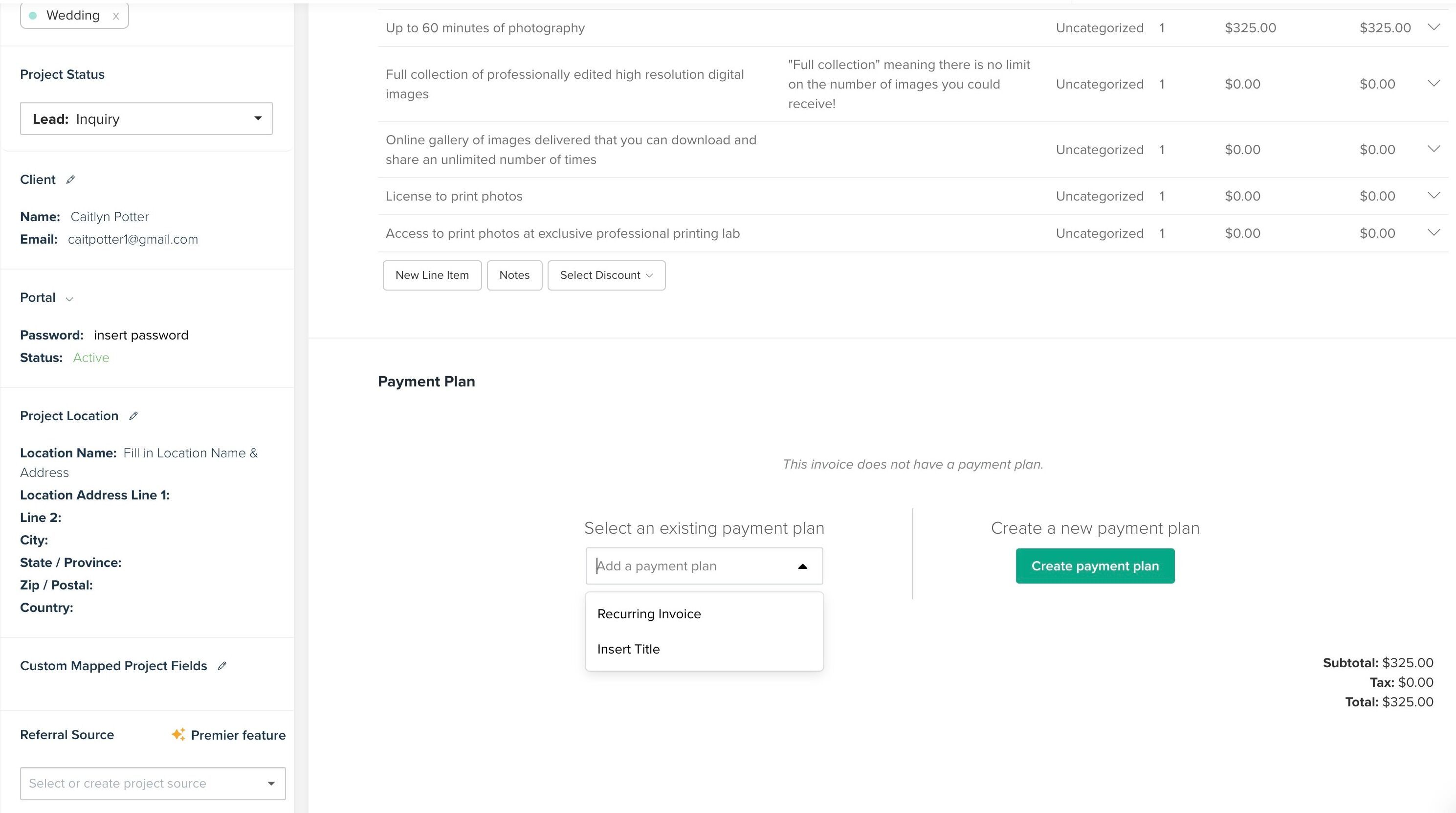Add a New Line Item
Image resolution: width=1456 pixels, height=813 pixels.
tap(432, 275)
